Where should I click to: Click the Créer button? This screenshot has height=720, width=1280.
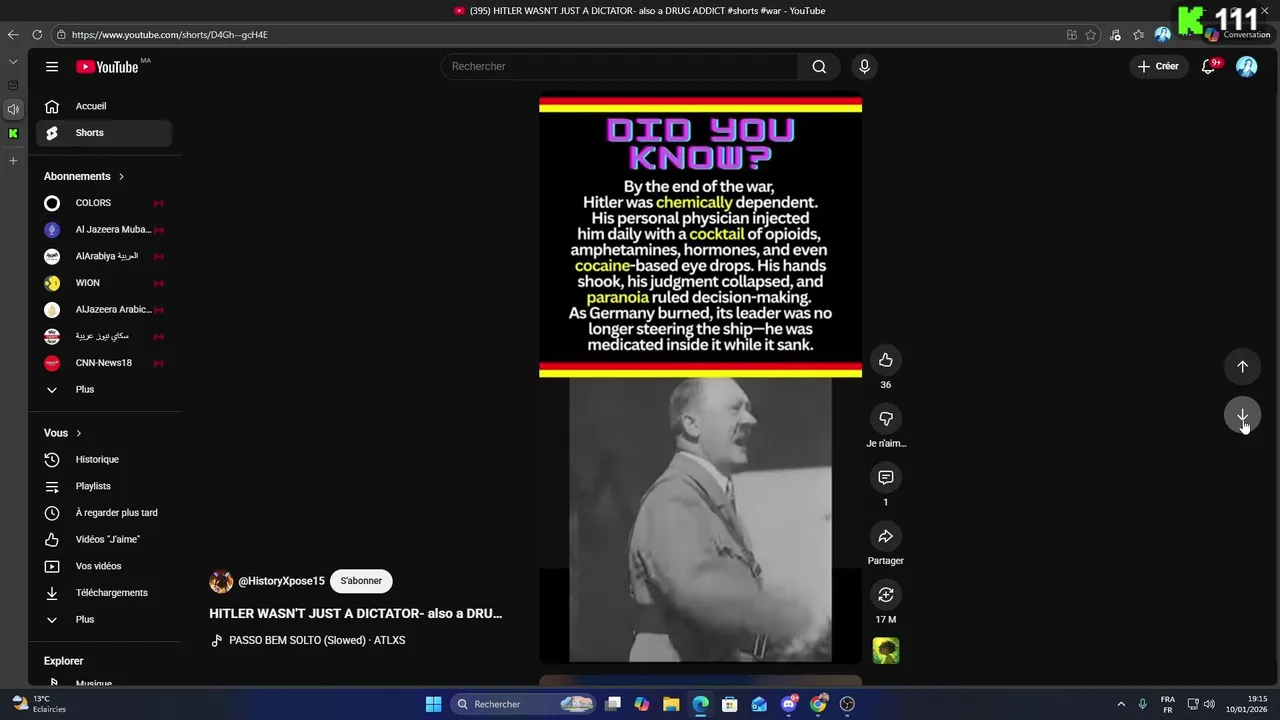coord(1159,66)
